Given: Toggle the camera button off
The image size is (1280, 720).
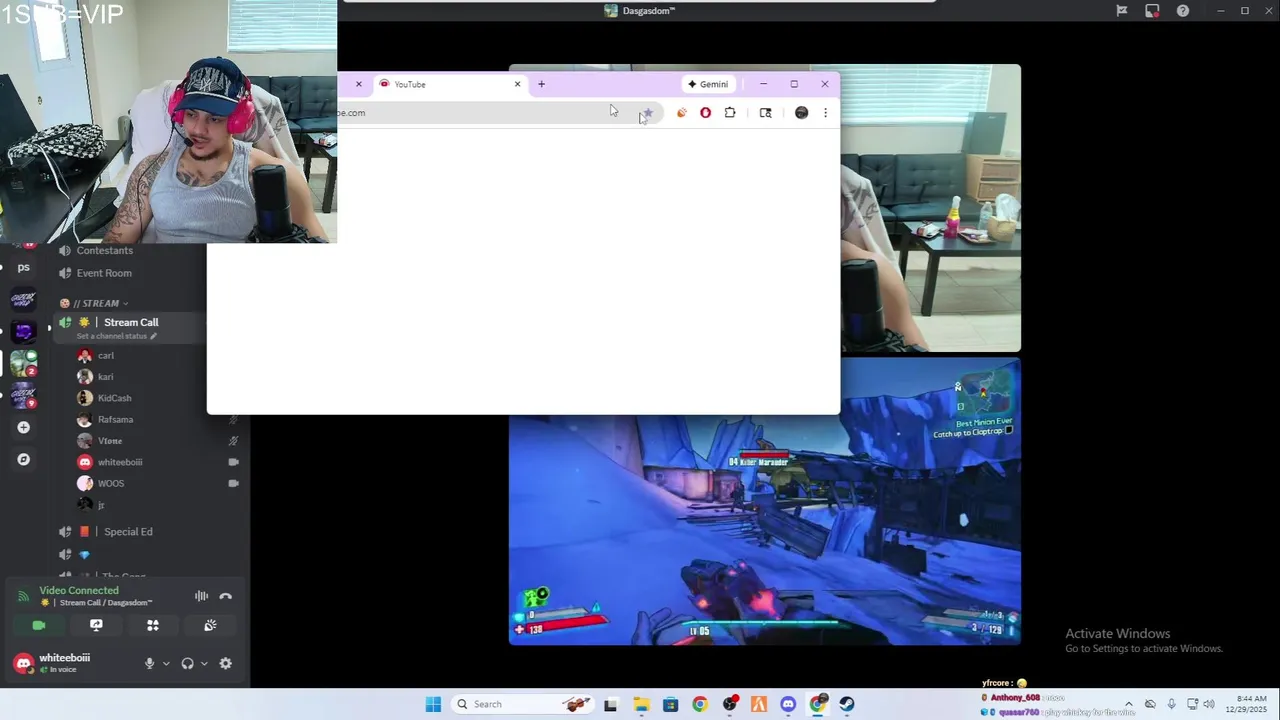Looking at the screenshot, I should [39, 625].
